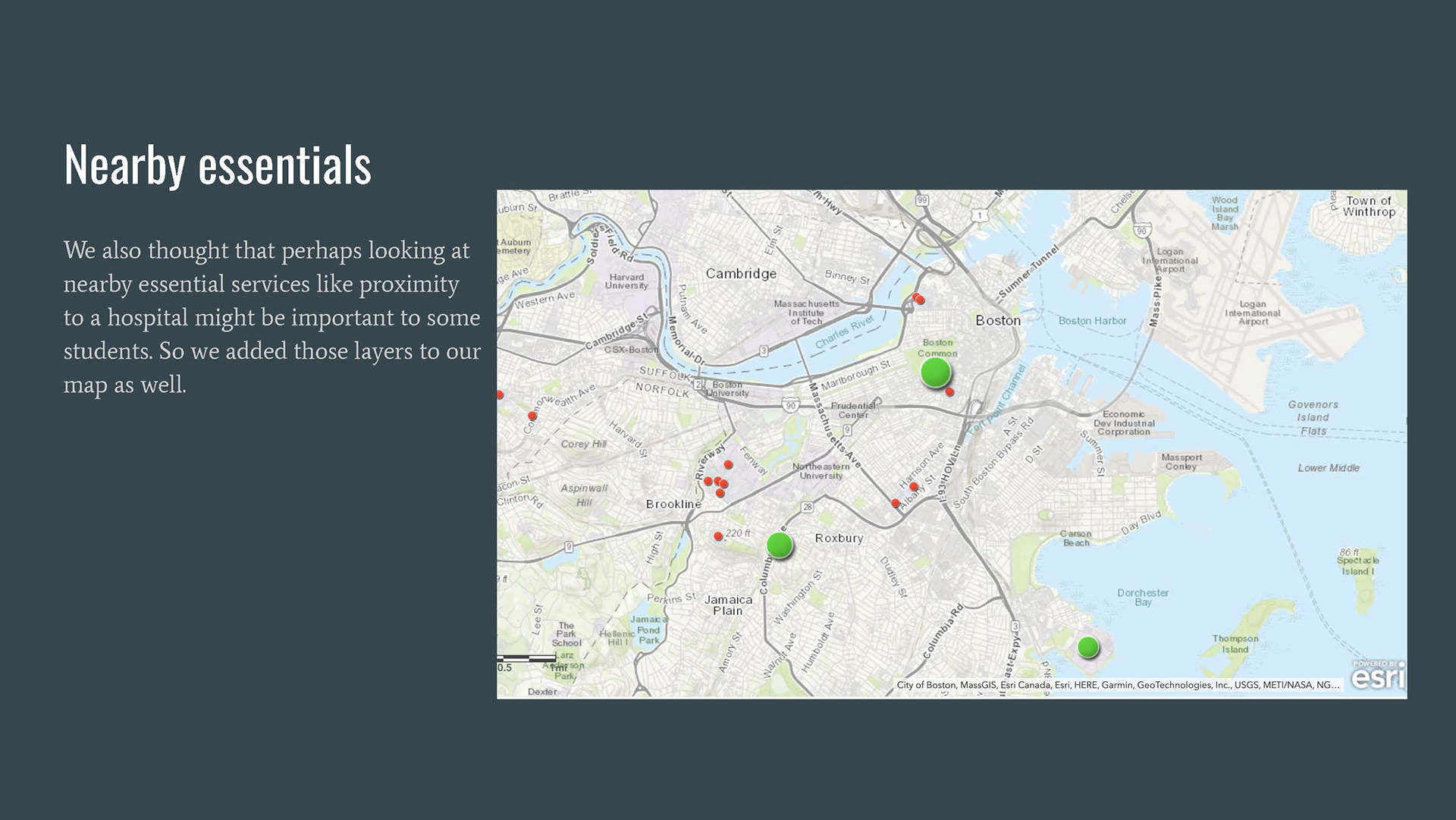Screen dimensions: 1456x820
Task: Click the 'Wood Island Bay Marsh' label
Action: 1225,213
